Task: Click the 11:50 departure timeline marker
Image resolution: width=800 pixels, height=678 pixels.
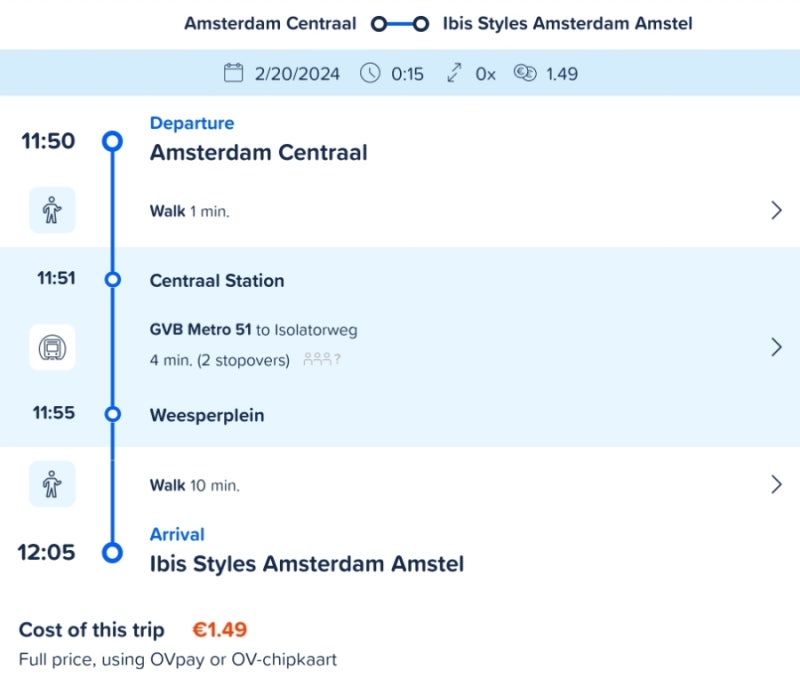Action: point(113,141)
